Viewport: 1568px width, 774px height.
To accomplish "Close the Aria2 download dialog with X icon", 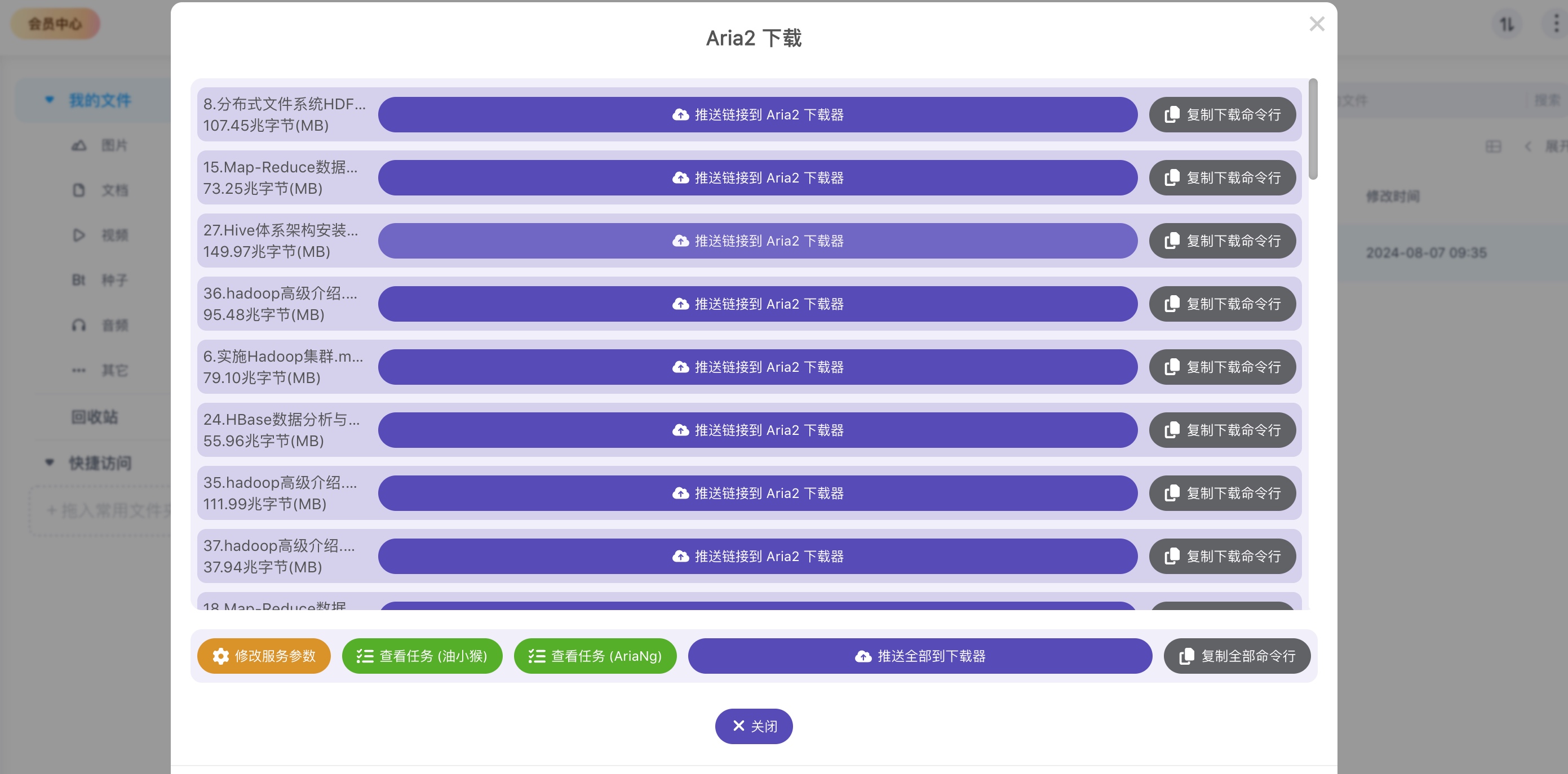I will coord(1317,24).
